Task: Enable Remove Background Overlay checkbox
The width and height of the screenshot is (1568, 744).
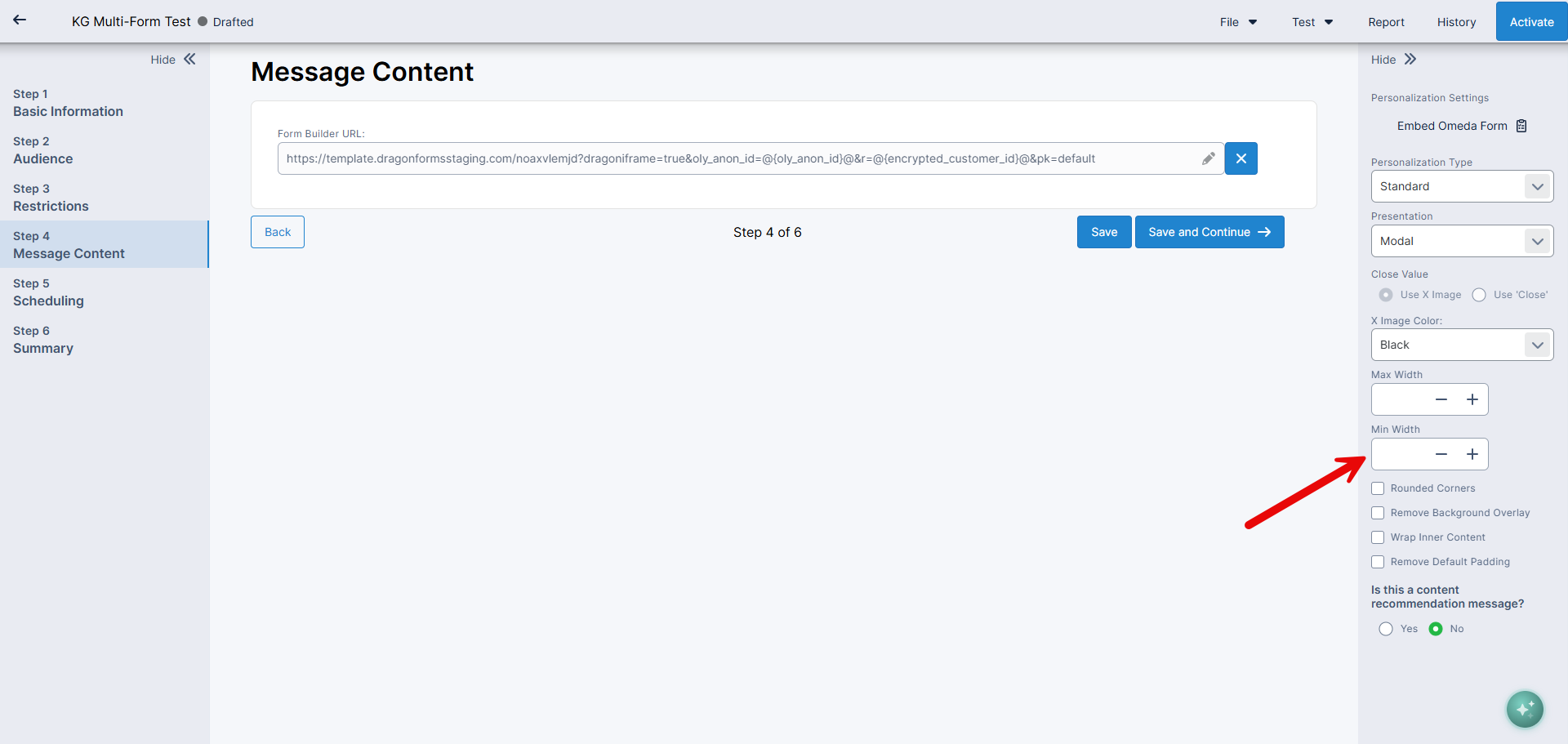Action: pyautogui.click(x=1378, y=513)
